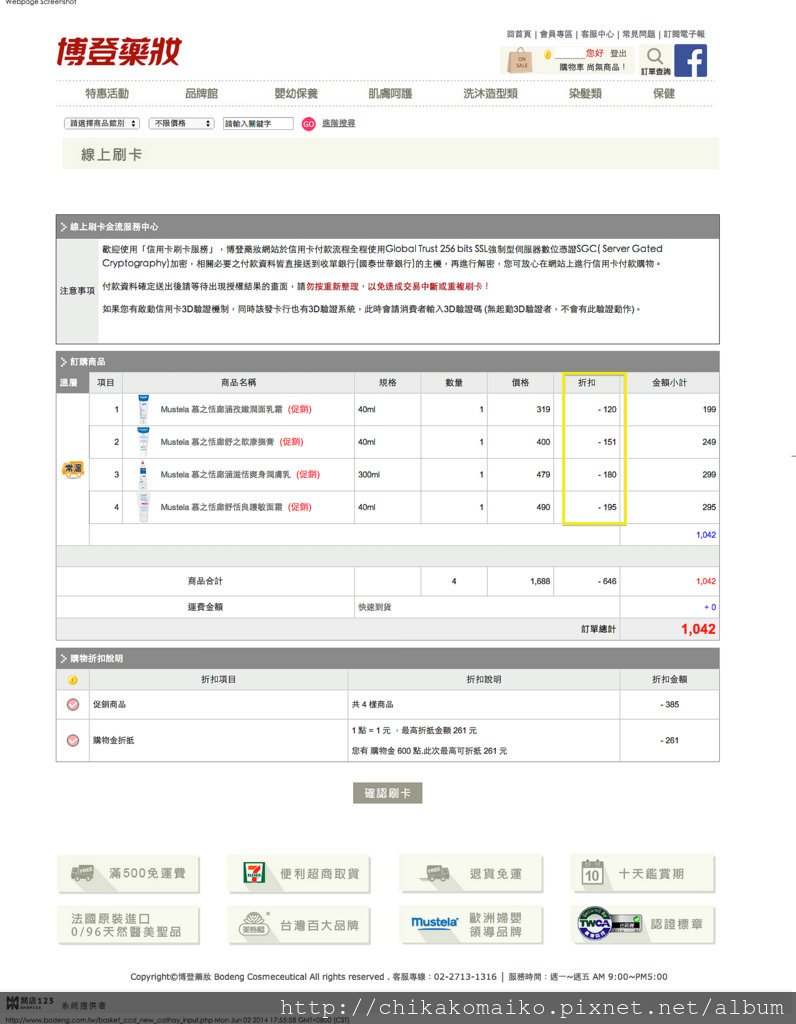The height and width of the screenshot is (1024, 796).
Task: Open the 保健 menu
Action: (664, 93)
